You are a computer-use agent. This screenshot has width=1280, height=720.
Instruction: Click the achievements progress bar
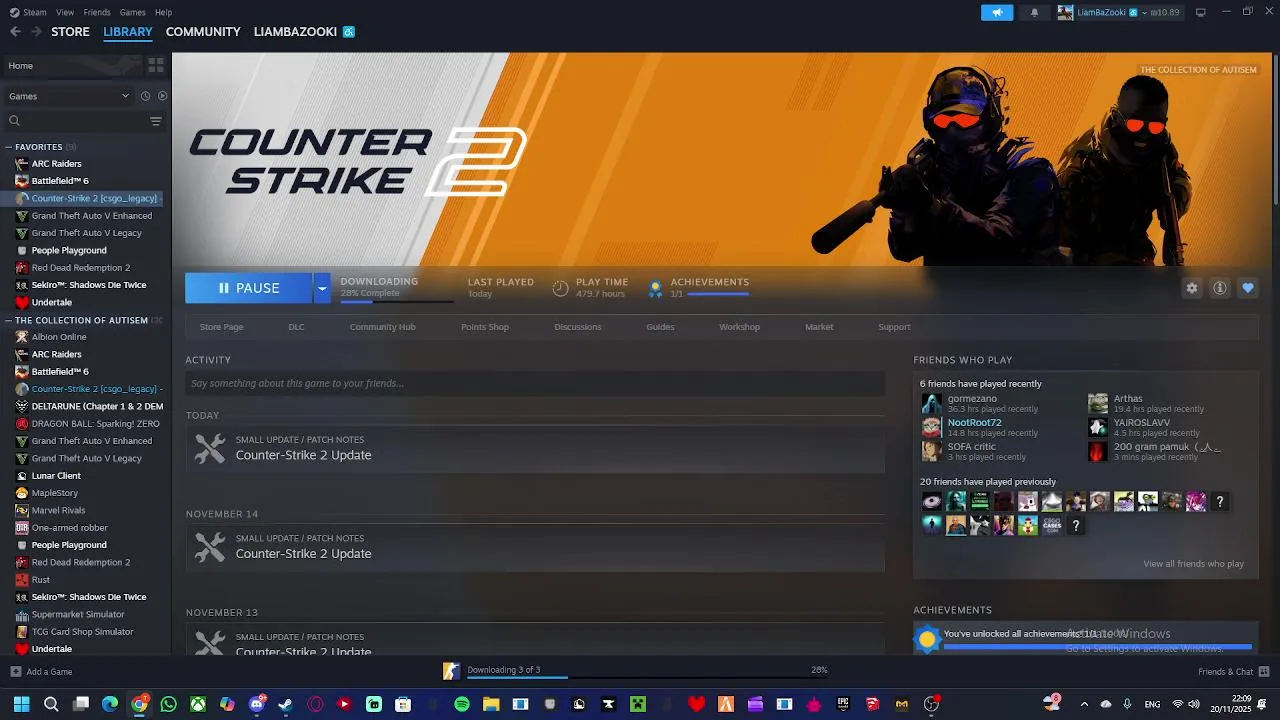[x=717, y=294]
